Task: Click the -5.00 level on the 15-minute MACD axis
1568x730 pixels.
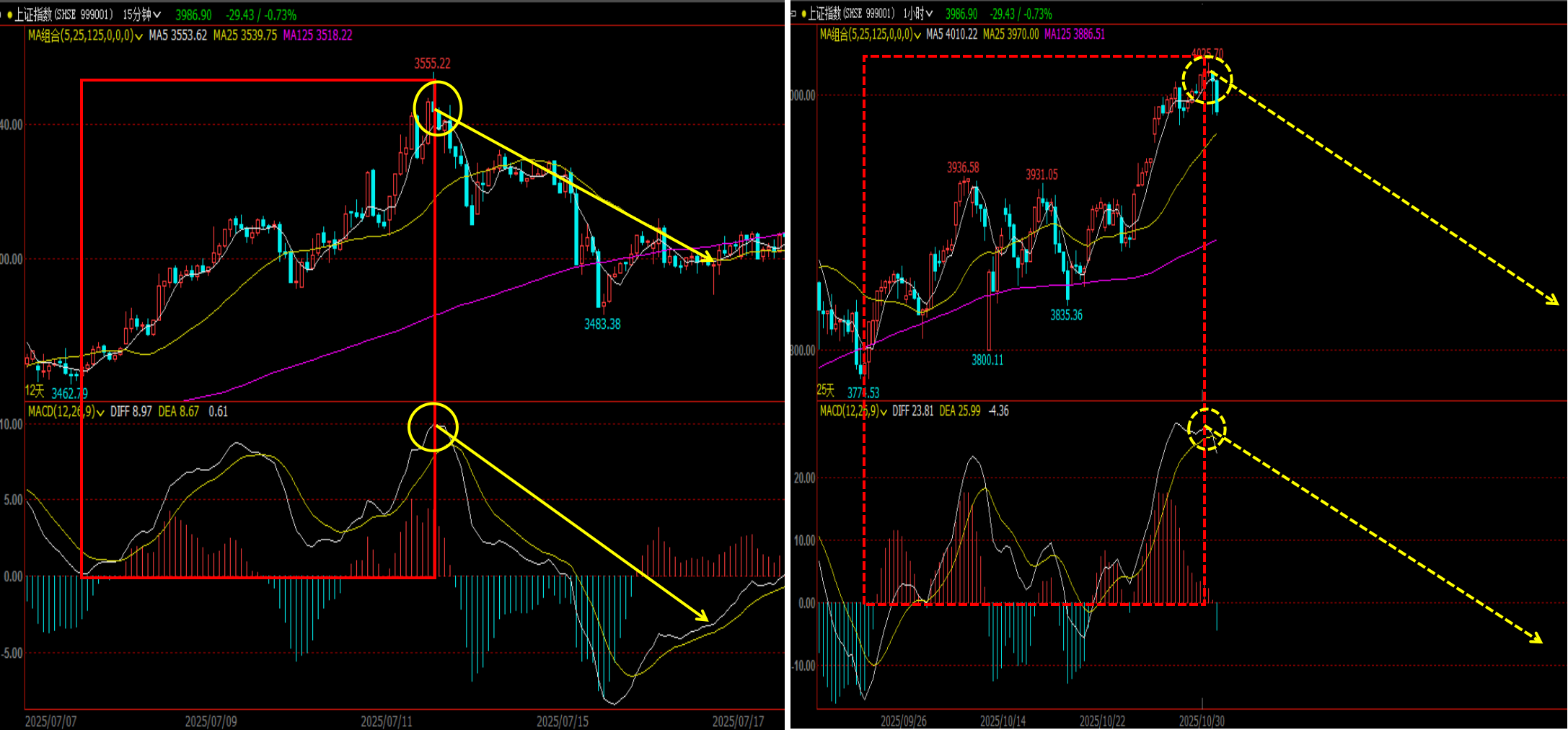Action: point(12,654)
